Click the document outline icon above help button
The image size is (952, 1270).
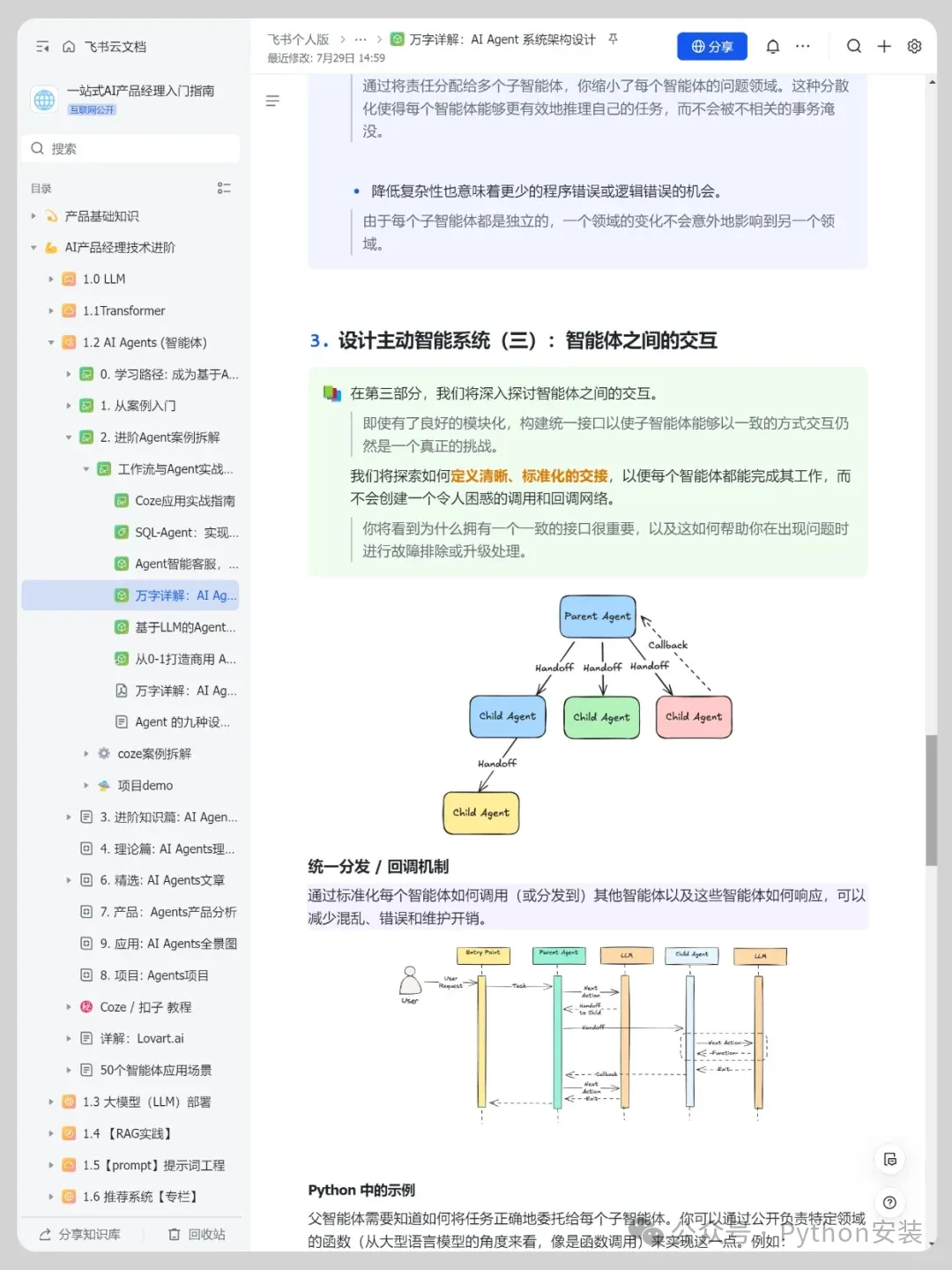click(889, 1160)
